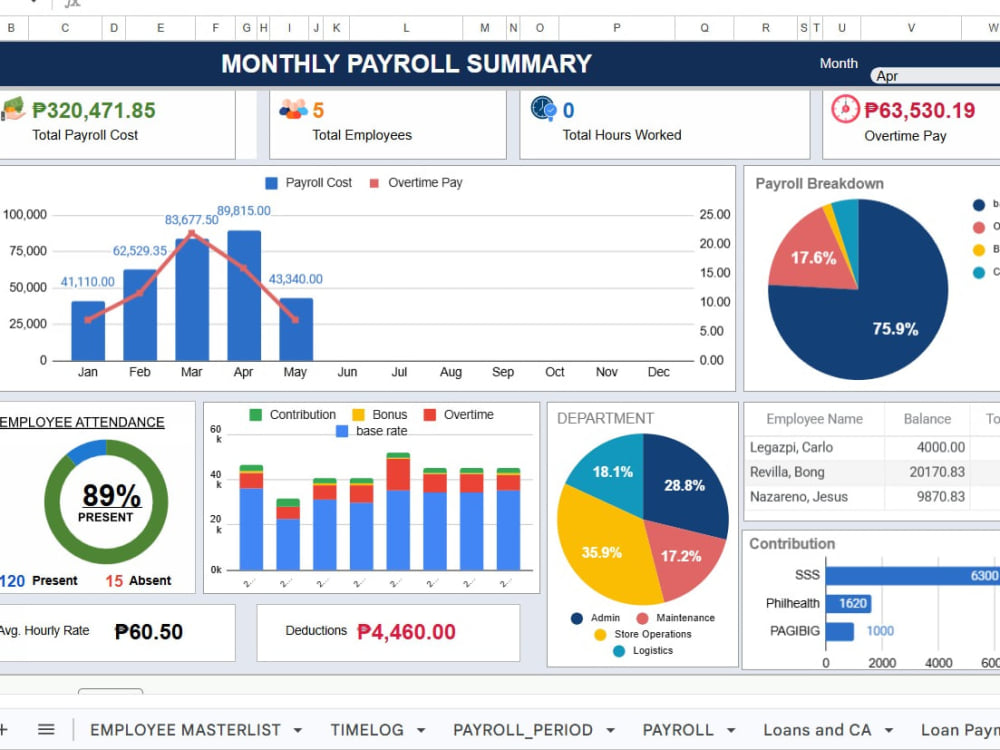Image resolution: width=1000 pixels, height=750 pixels.
Task: Select column C header
Action: [65, 28]
